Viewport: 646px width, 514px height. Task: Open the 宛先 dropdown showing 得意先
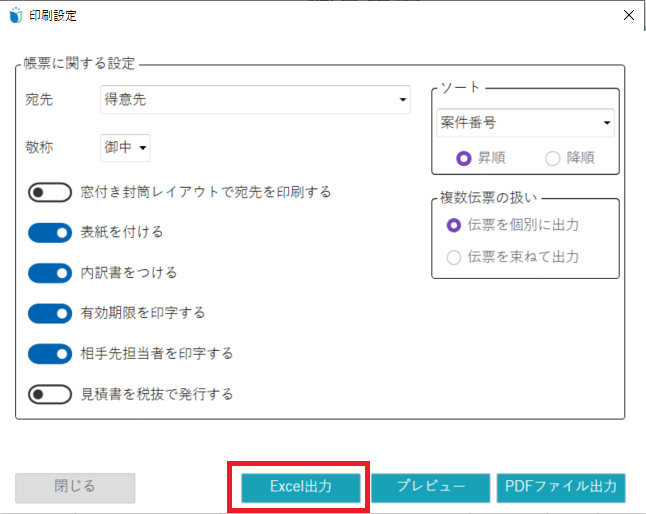pos(255,100)
